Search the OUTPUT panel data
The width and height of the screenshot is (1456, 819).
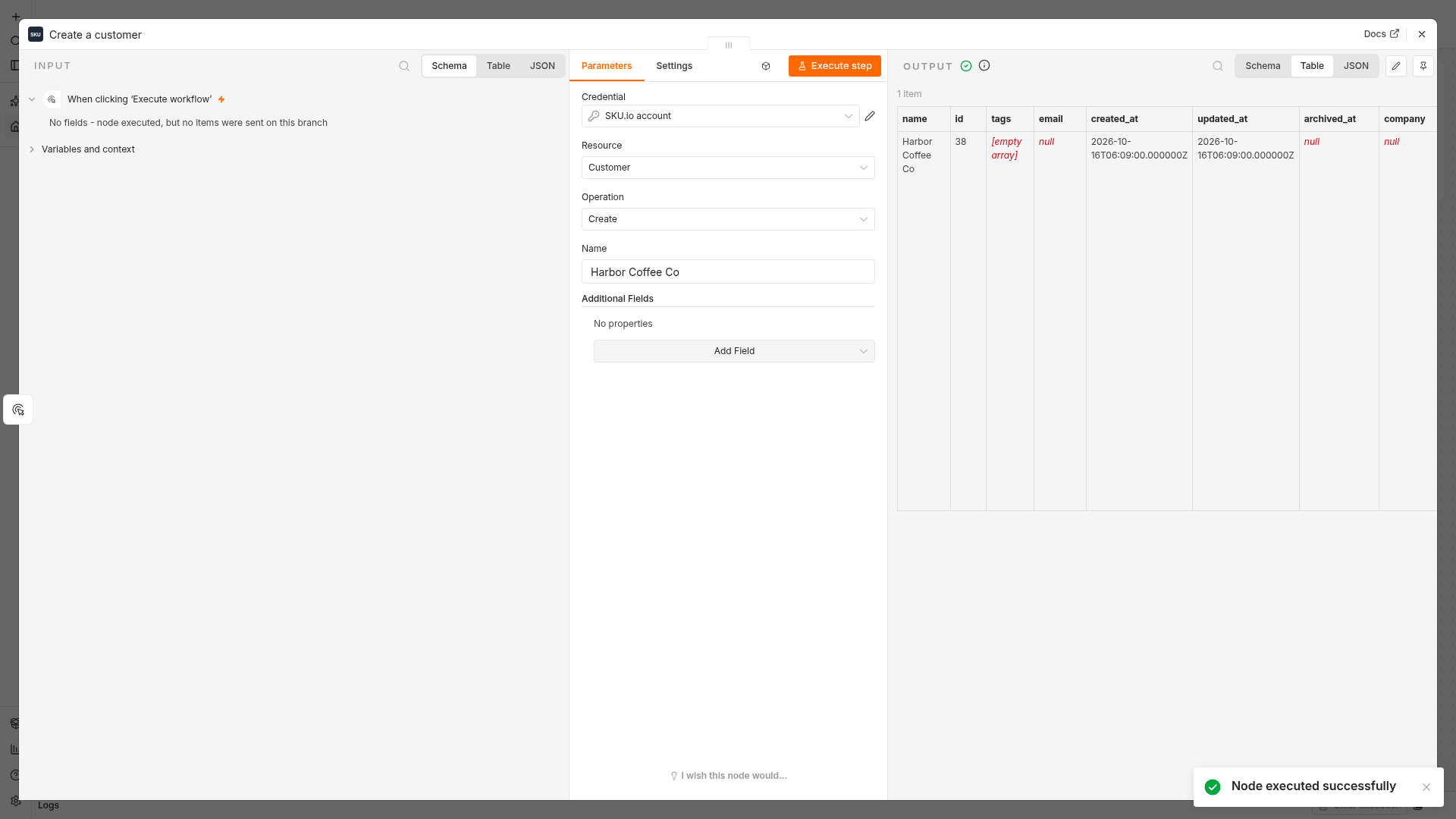click(1218, 66)
